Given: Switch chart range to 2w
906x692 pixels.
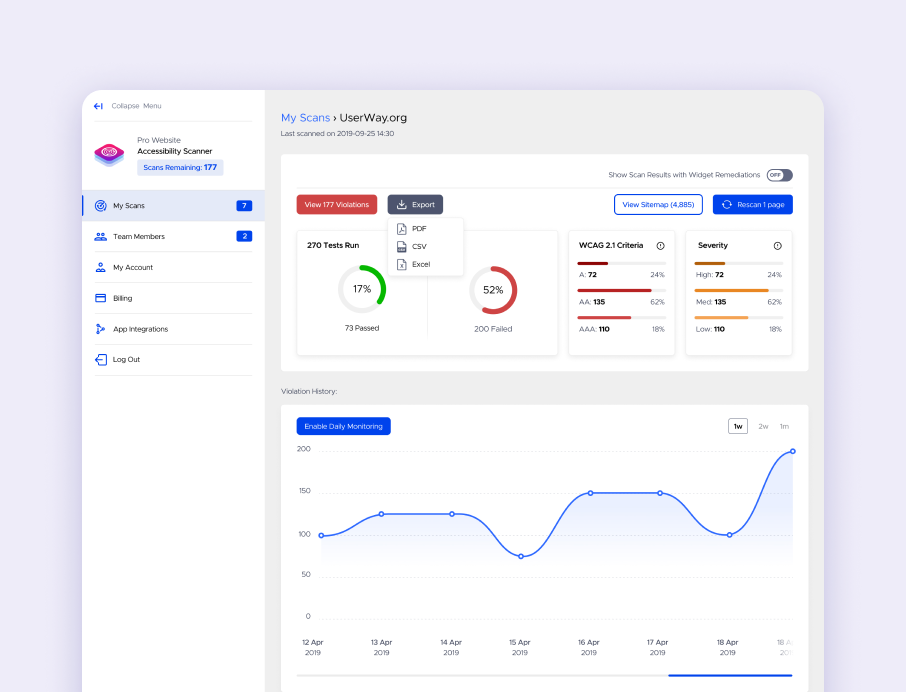Looking at the screenshot, I should click(x=762, y=425).
